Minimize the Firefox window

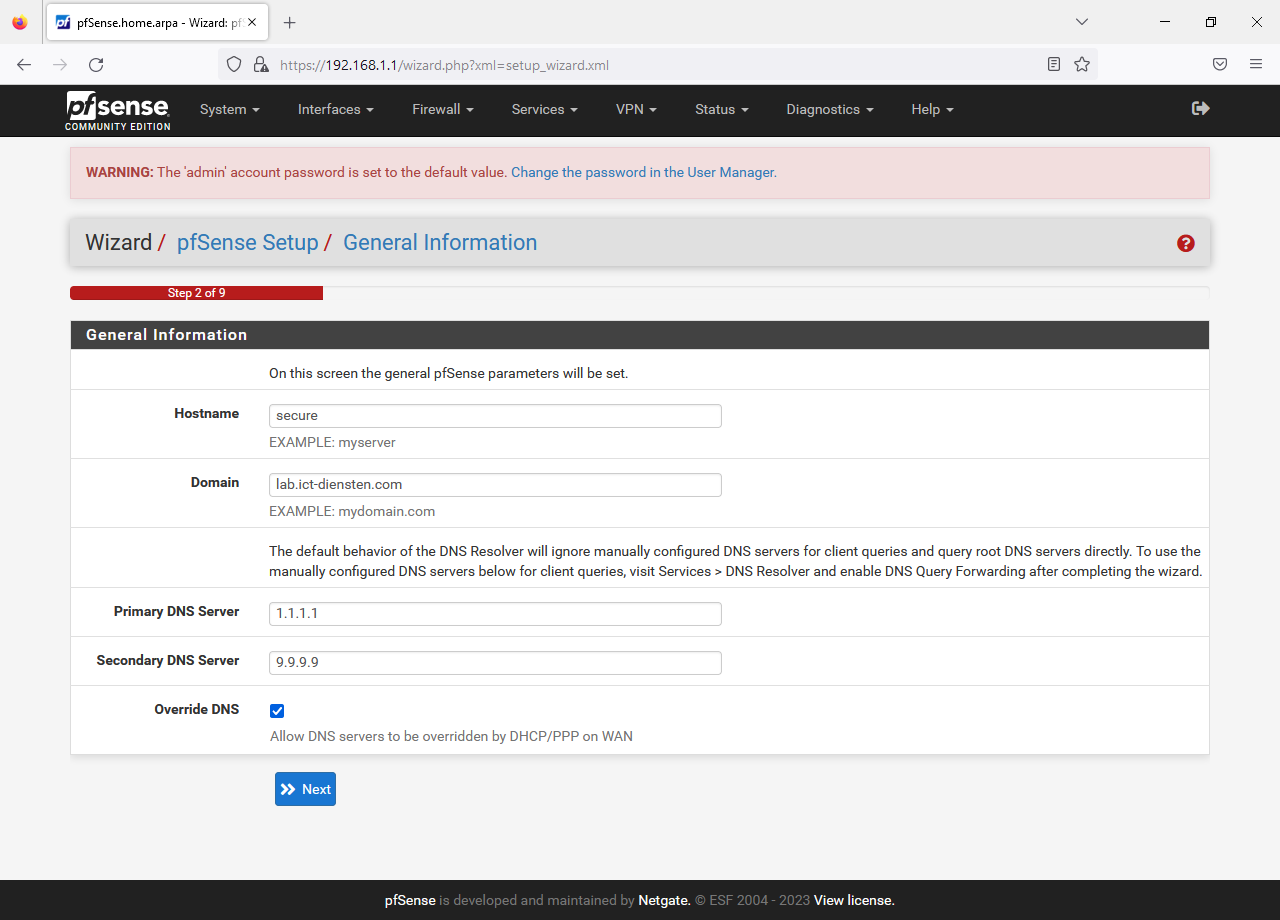pos(1165,22)
